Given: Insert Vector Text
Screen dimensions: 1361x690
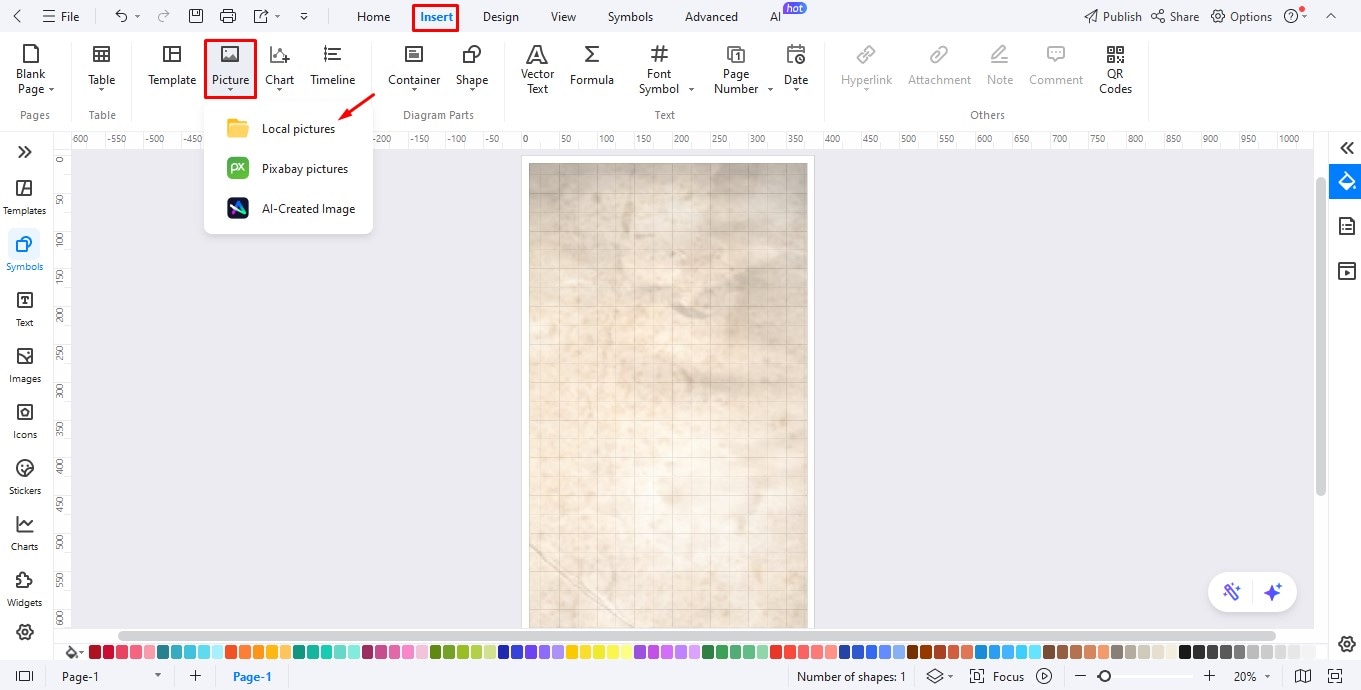Looking at the screenshot, I should tap(537, 69).
